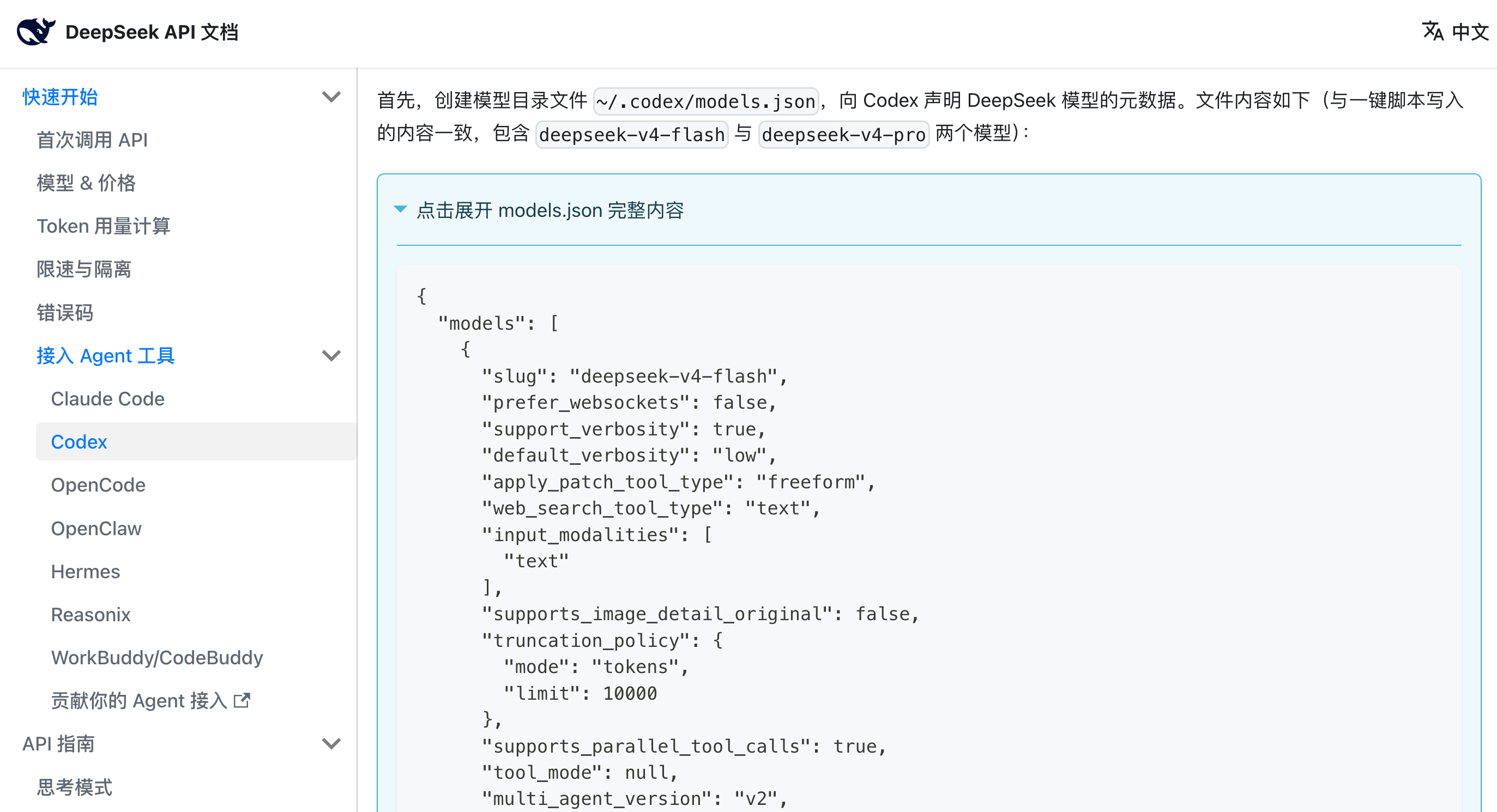Viewport: 1497px width, 812px height.
Task: Click the "truncation_policy": { line
Action: (x=602, y=640)
